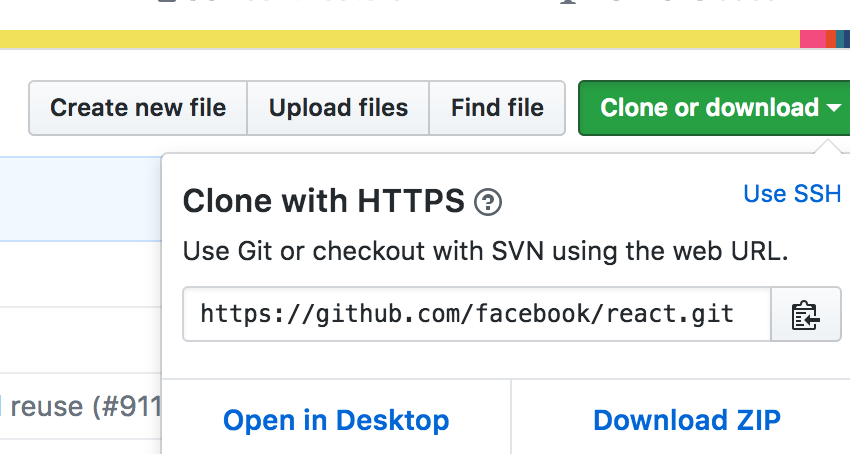
Task: Click the Clone with HTTPS heading
Action: (x=323, y=202)
